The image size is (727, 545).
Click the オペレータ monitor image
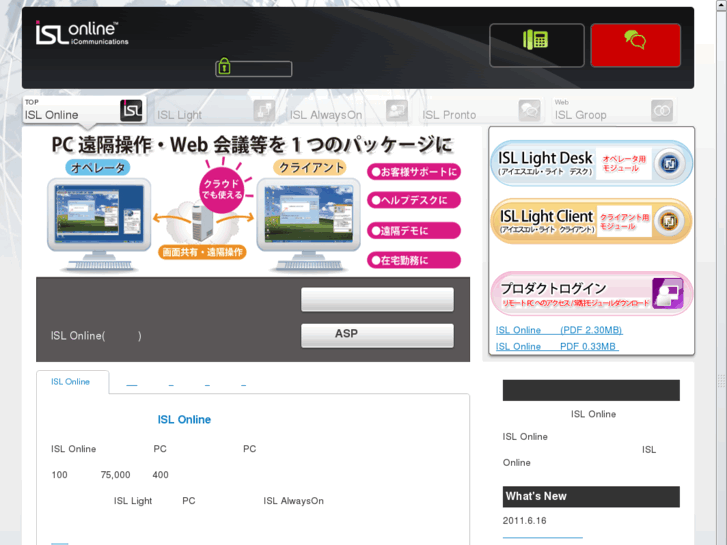(x=99, y=224)
